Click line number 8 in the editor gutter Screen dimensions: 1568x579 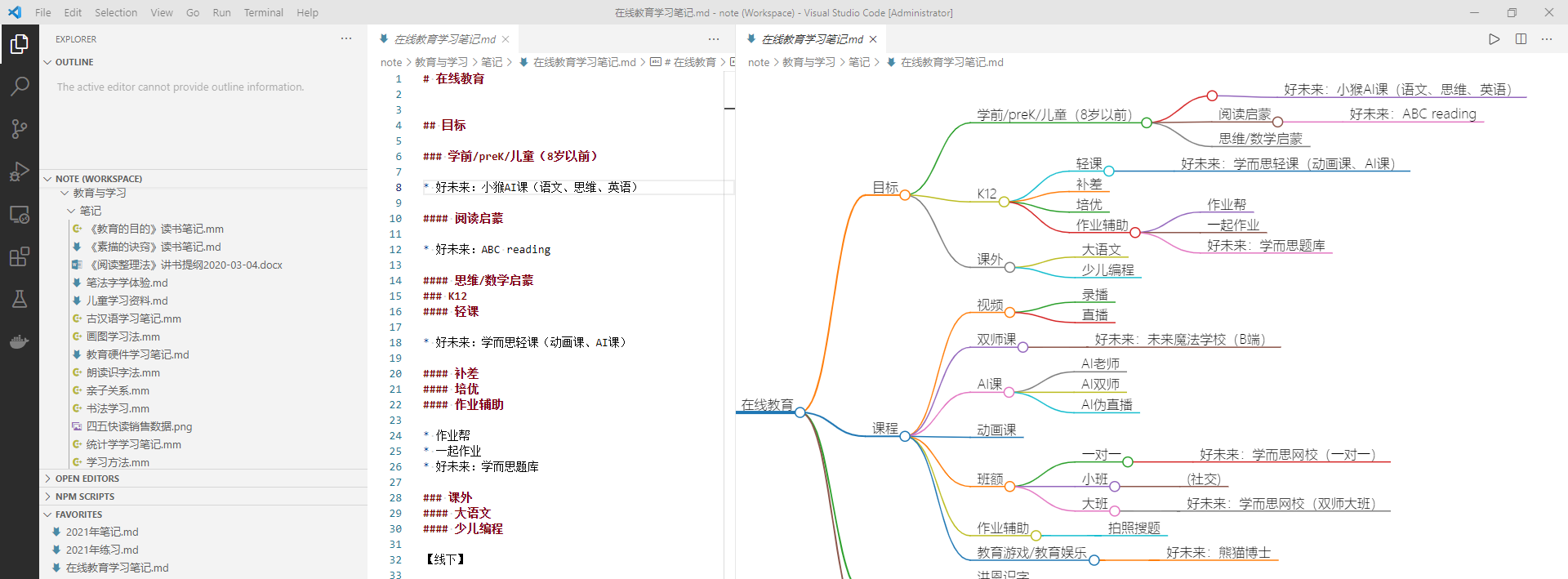click(399, 187)
